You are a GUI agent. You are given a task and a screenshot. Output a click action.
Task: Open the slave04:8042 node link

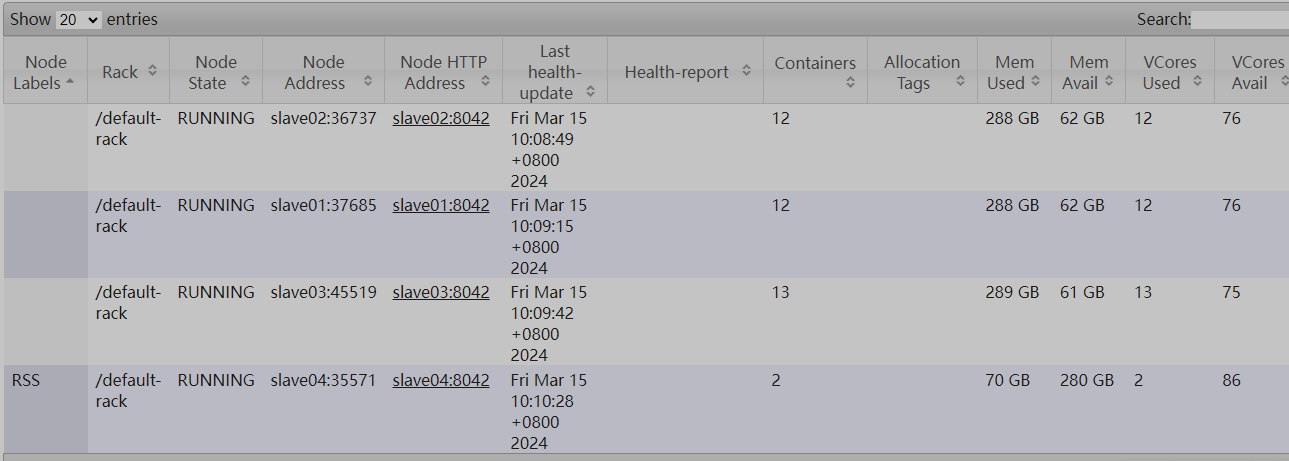click(x=441, y=380)
